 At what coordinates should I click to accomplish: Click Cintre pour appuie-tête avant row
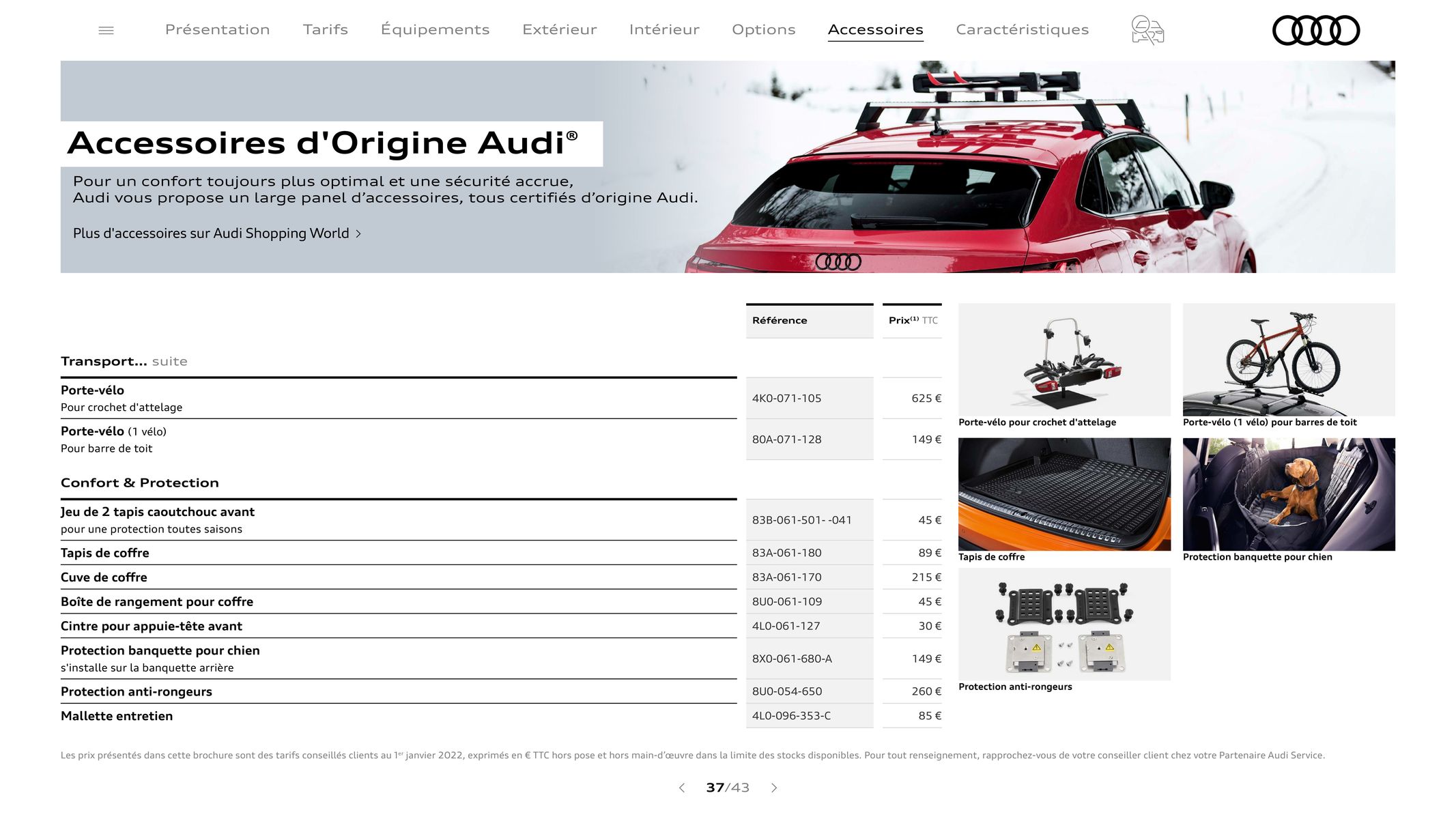click(399, 626)
